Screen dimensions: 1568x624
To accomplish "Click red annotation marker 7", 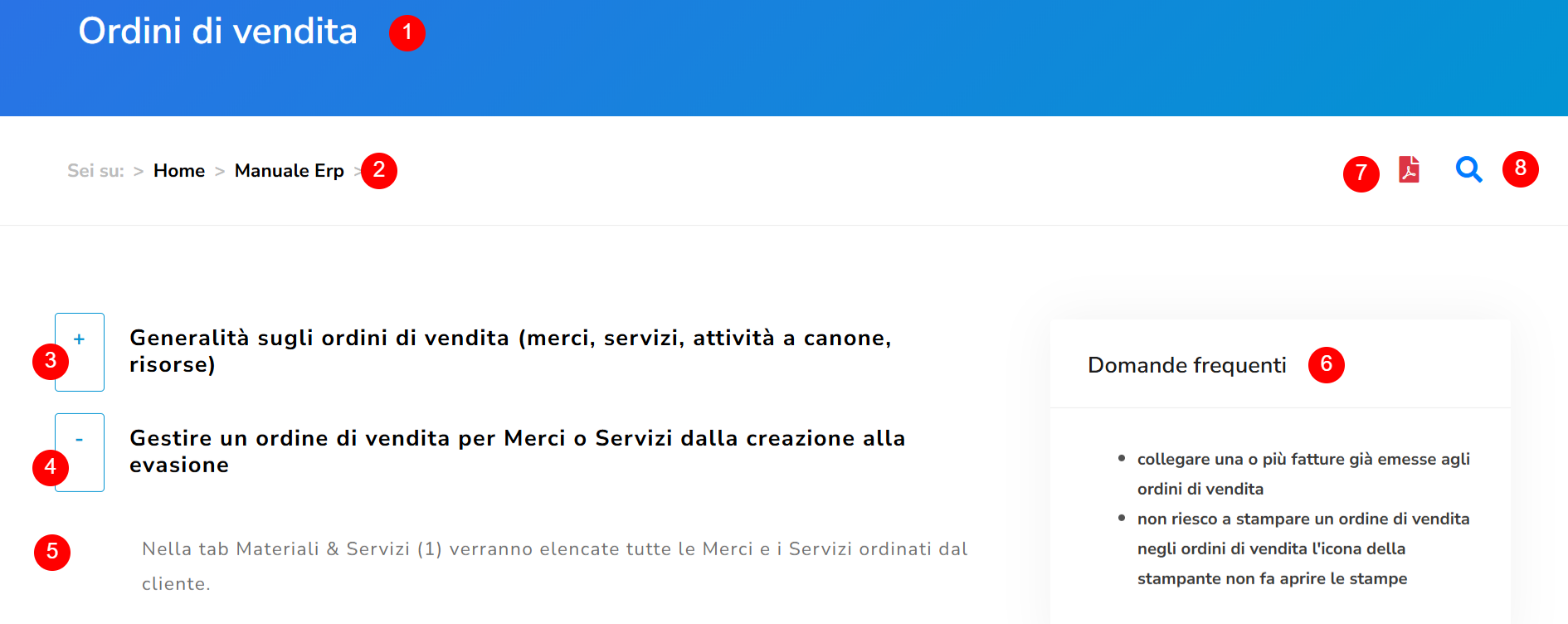I will 1361,174.
